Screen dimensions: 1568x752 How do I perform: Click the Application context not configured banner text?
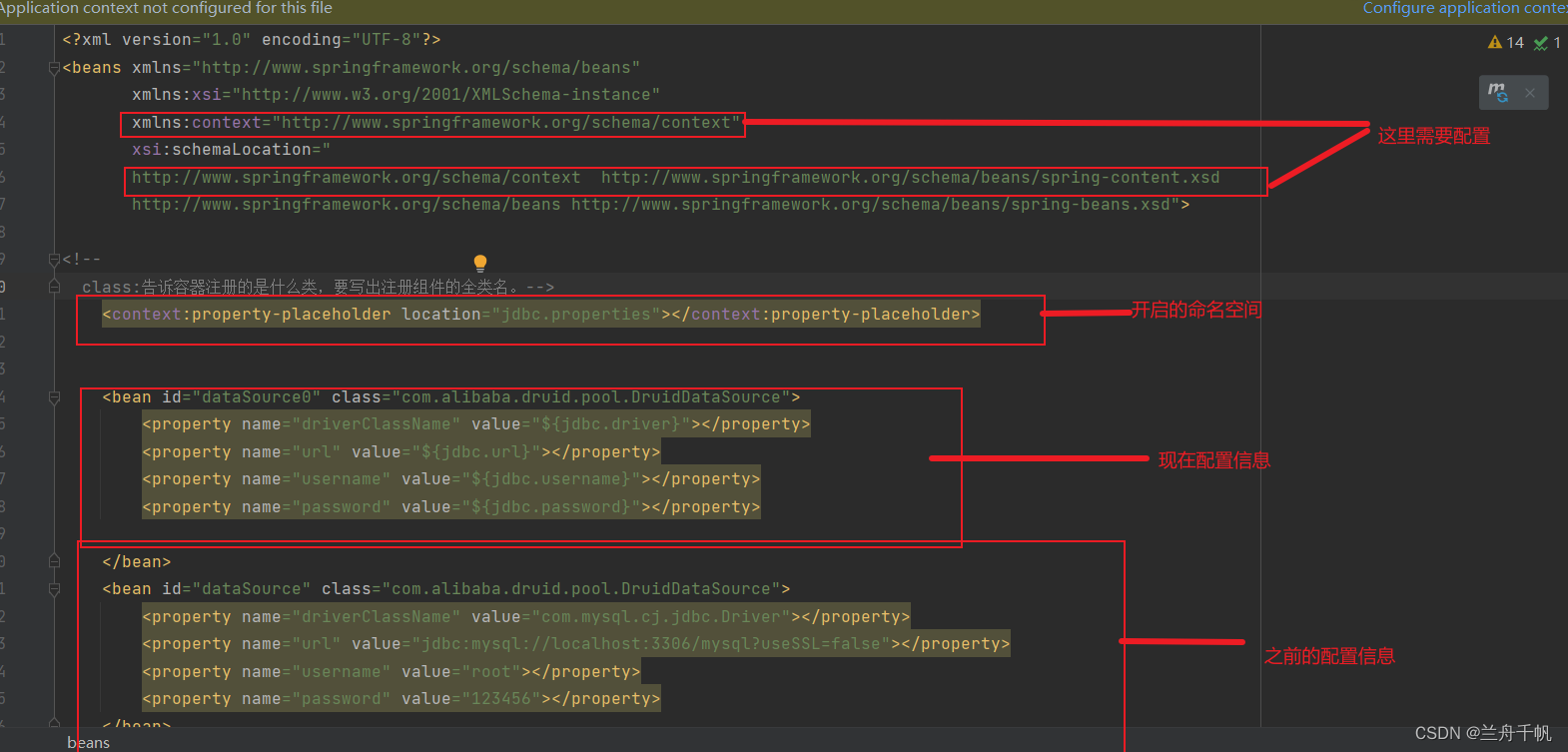point(166,8)
